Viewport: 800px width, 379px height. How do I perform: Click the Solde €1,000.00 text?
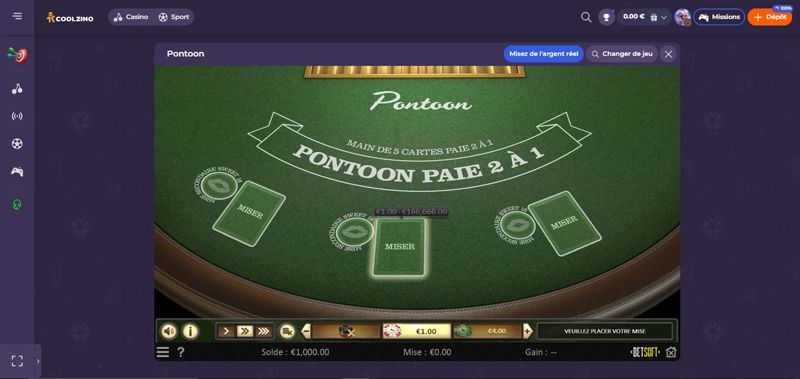click(x=295, y=352)
